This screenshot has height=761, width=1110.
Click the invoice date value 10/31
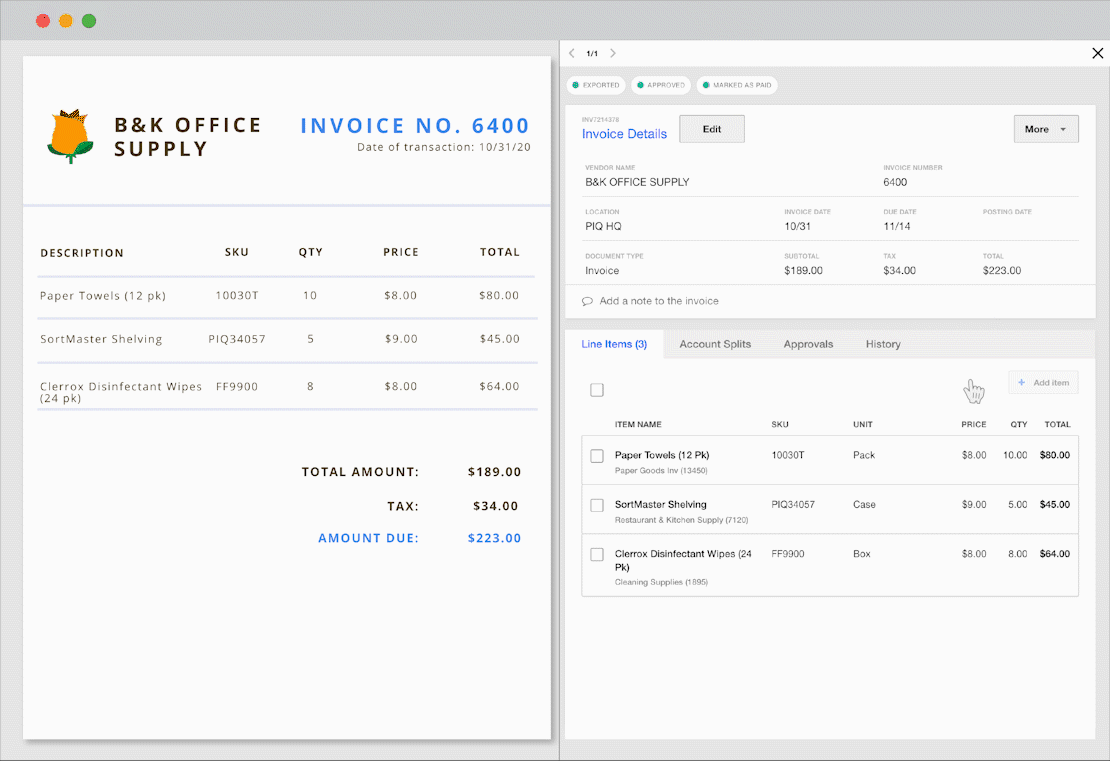point(797,227)
